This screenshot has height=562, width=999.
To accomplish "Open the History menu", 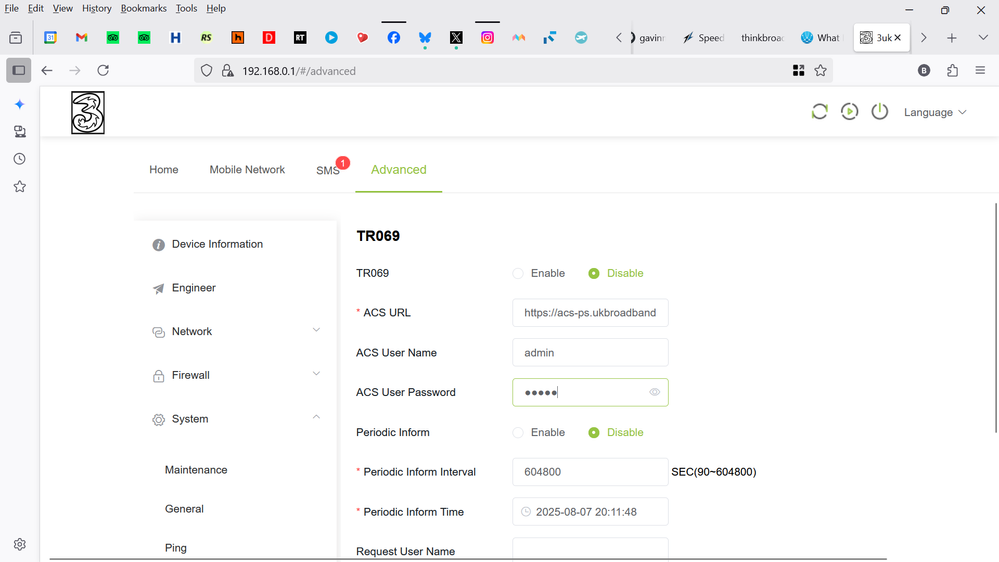I will 96,8.
